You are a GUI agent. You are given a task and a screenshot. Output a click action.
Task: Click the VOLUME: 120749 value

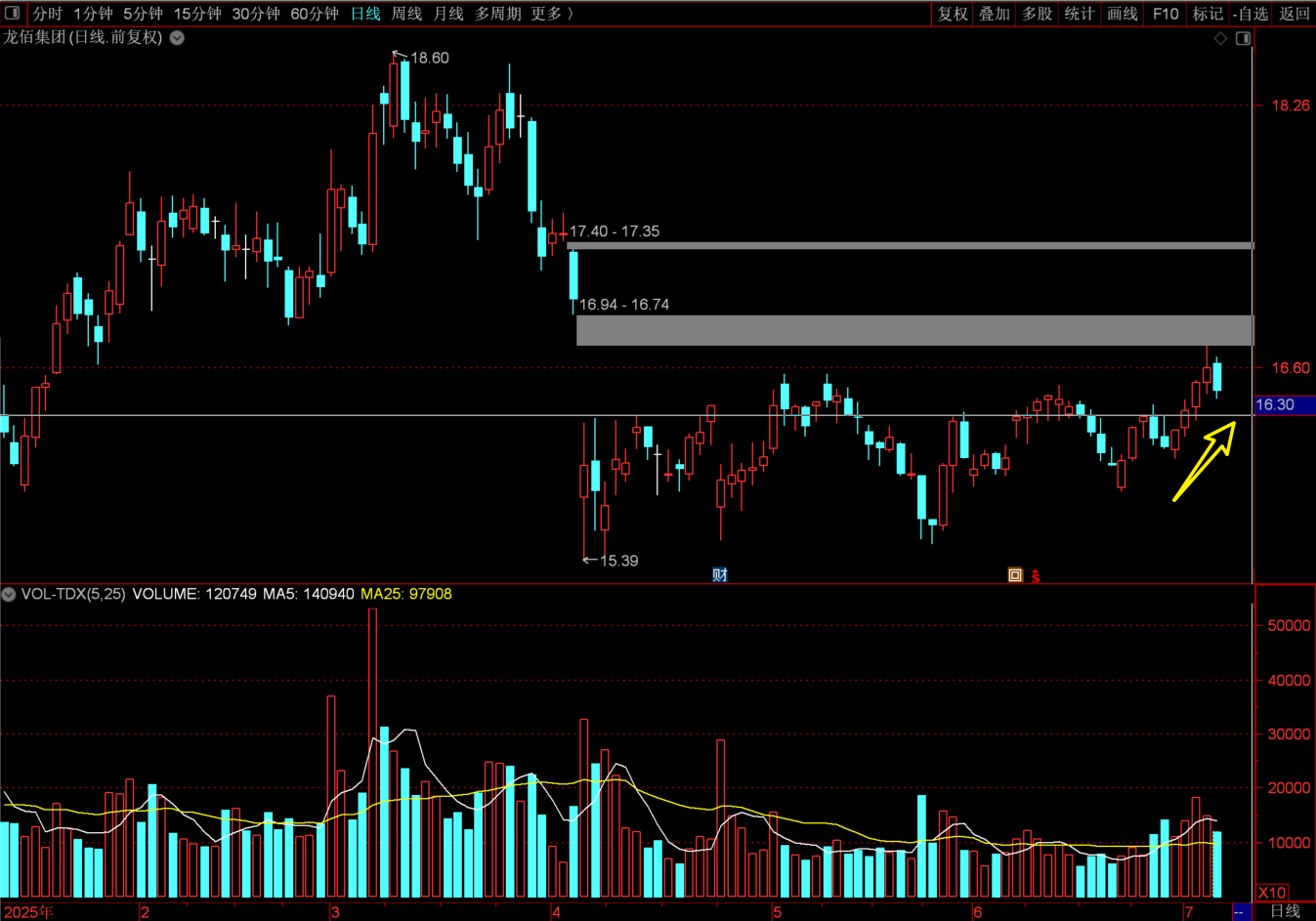(194, 594)
